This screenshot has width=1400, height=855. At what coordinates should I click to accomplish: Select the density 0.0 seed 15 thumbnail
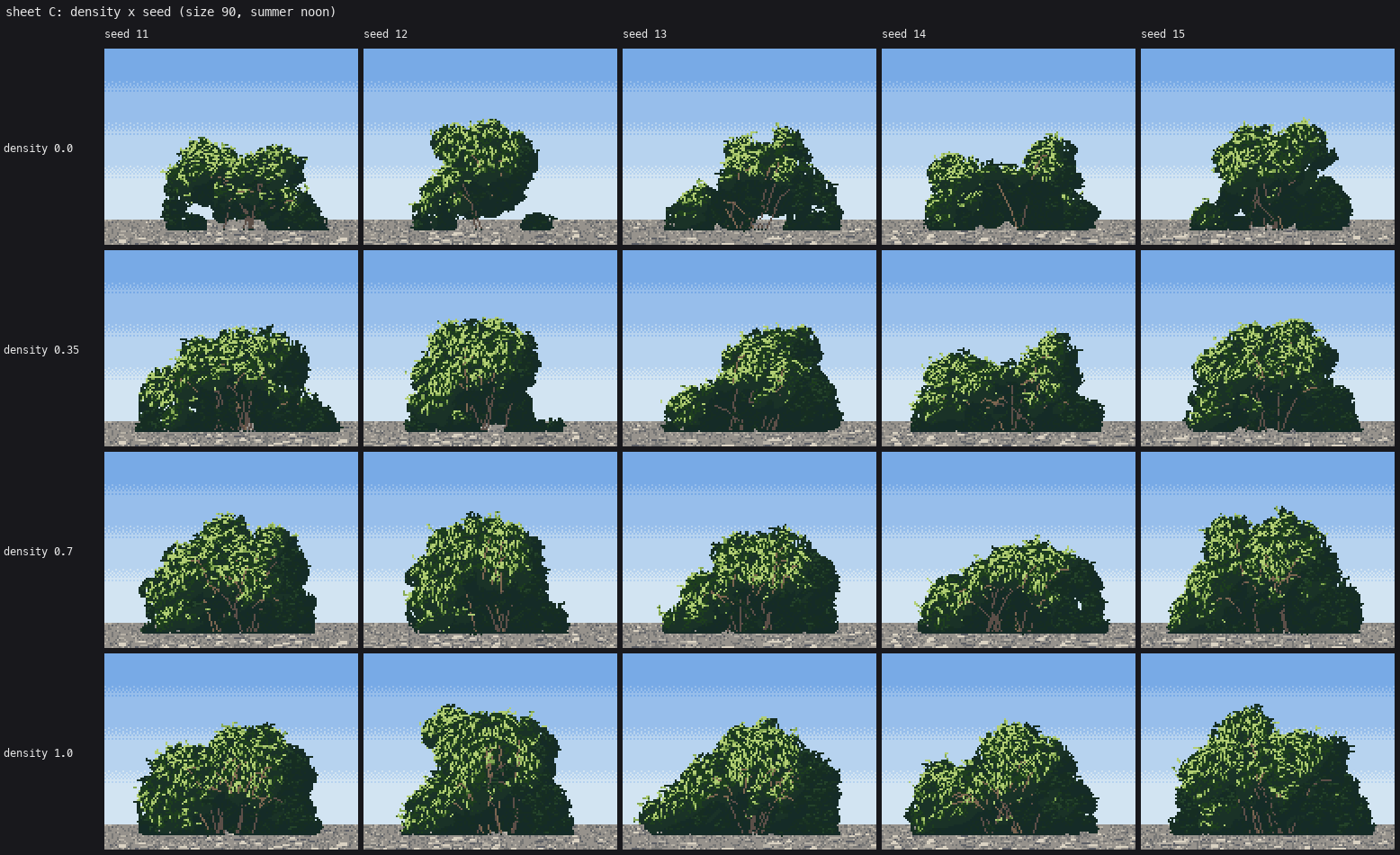pyautogui.click(x=1268, y=147)
